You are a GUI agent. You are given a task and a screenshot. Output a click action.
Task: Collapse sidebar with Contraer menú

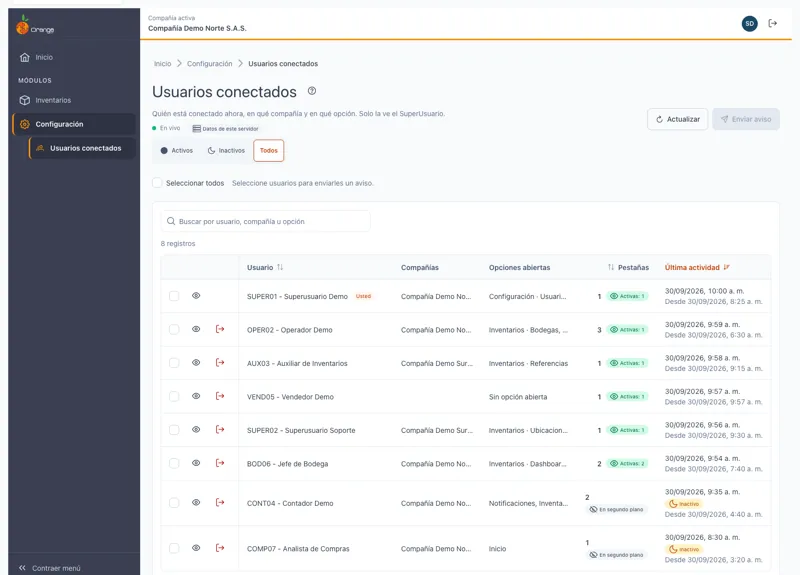[x=50, y=568]
